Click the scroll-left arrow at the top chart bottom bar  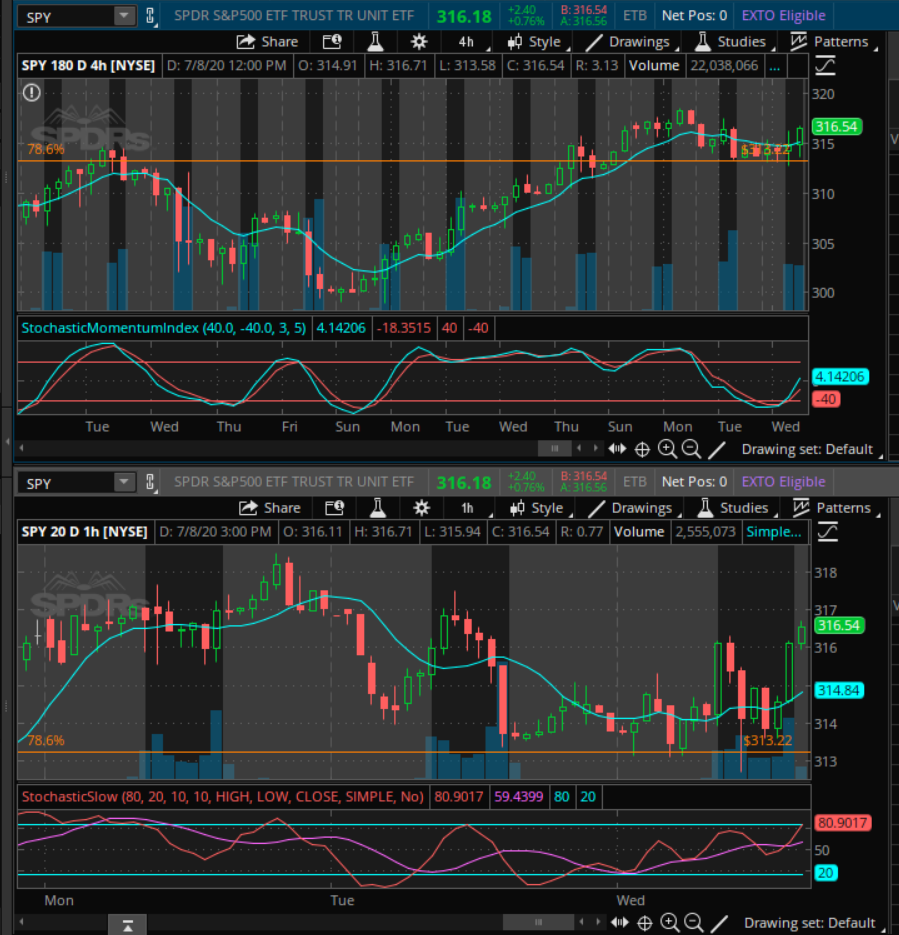point(21,448)
